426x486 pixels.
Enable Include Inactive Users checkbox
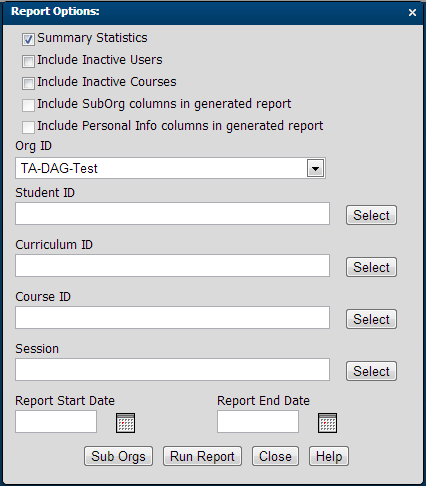click(x=28, y=61)
